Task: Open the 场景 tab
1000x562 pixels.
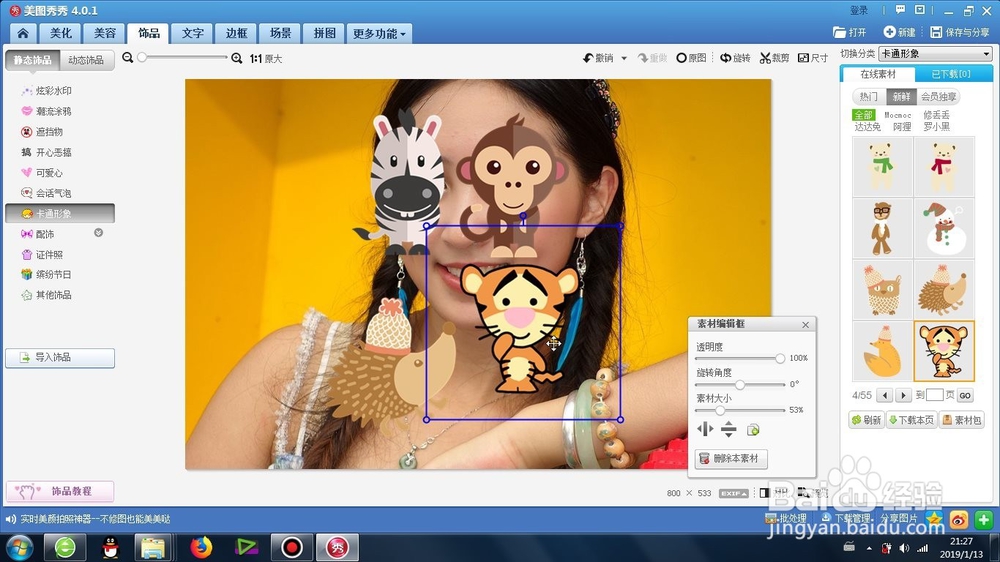Action: [x=280, y=33]
